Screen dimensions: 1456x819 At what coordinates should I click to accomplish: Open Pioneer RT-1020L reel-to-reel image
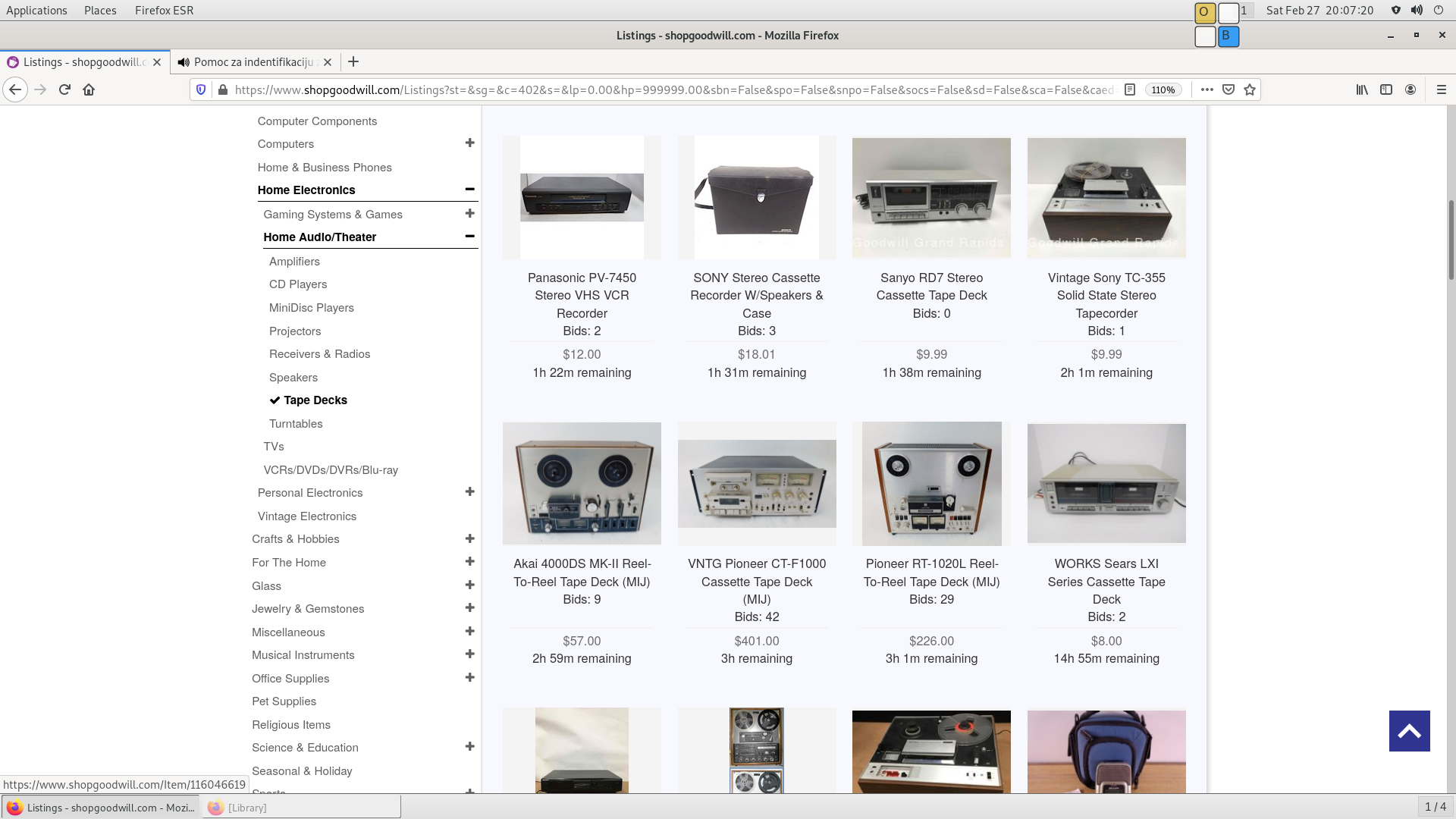(x=931, y=484)
